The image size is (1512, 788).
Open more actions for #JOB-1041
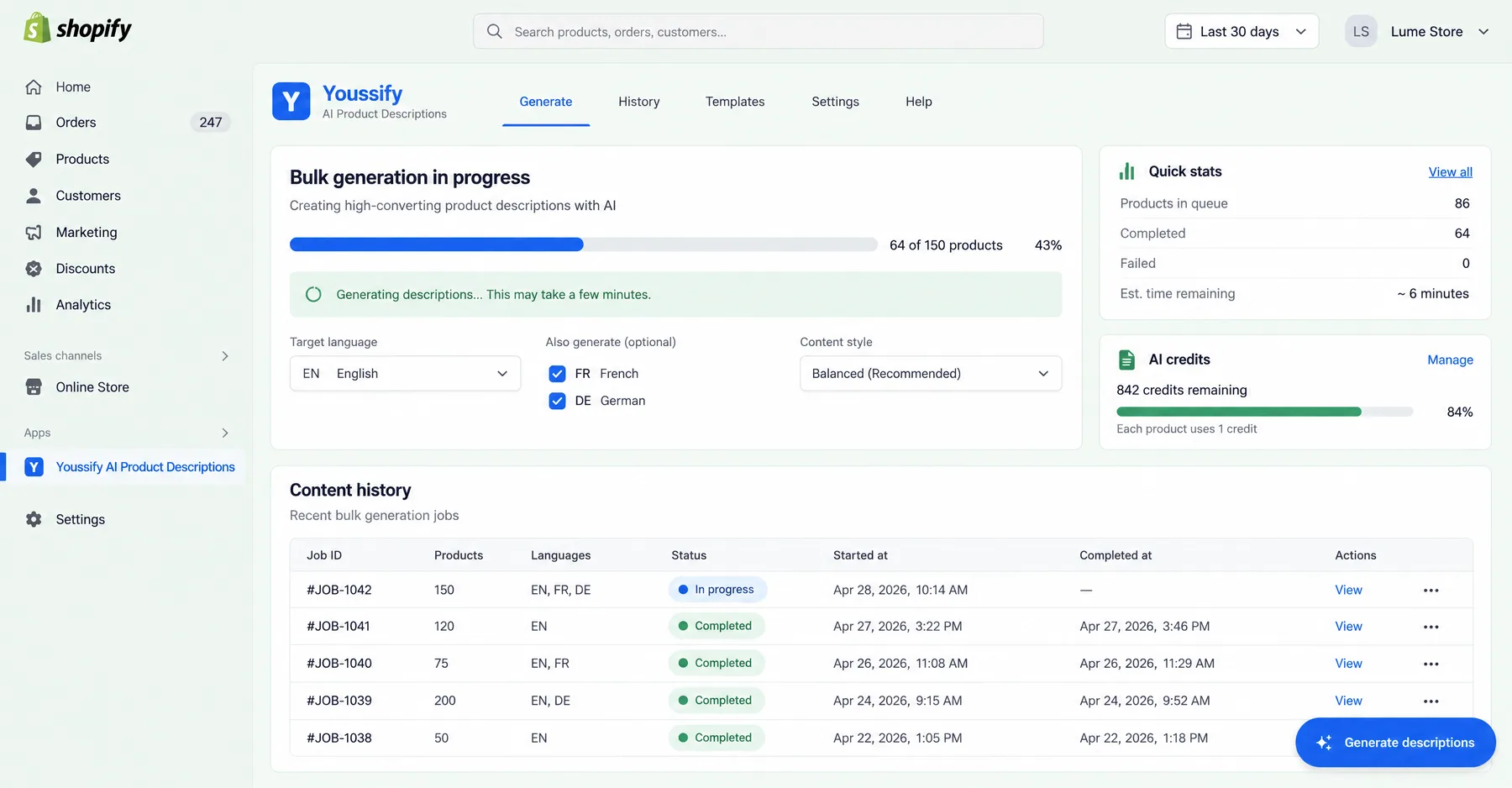[x=1431, y=627]
